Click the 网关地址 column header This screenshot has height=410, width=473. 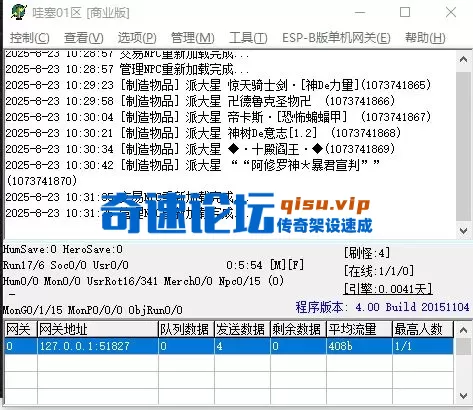[97, 329]
